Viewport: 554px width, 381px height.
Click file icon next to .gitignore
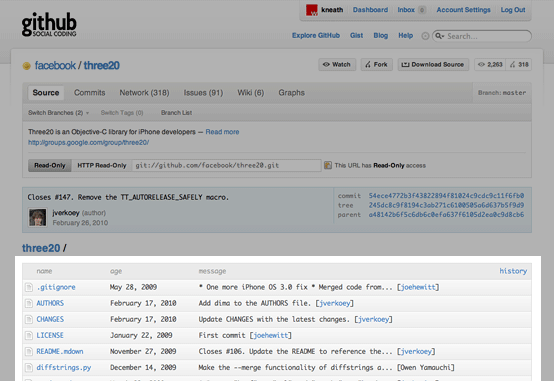[x=29, y=287]
